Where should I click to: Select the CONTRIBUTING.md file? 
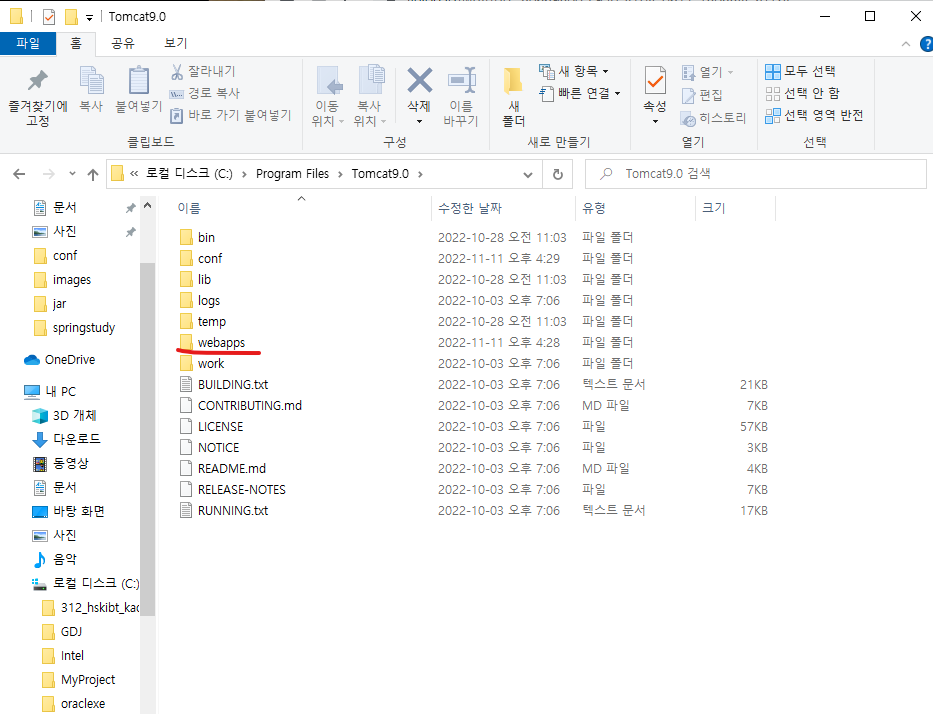point(250,406)
